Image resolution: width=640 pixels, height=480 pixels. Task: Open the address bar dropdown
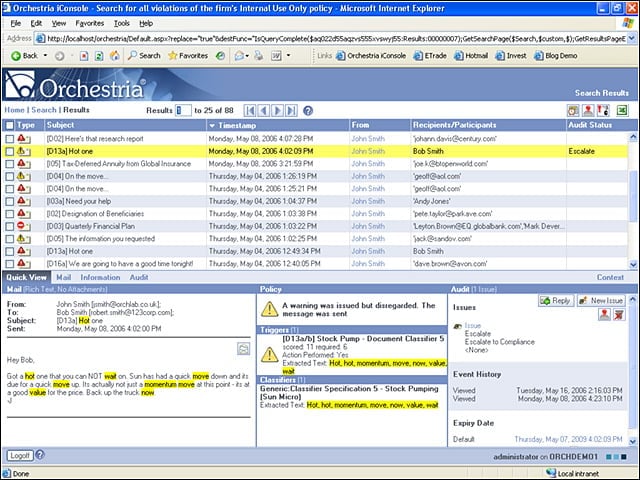631,38
